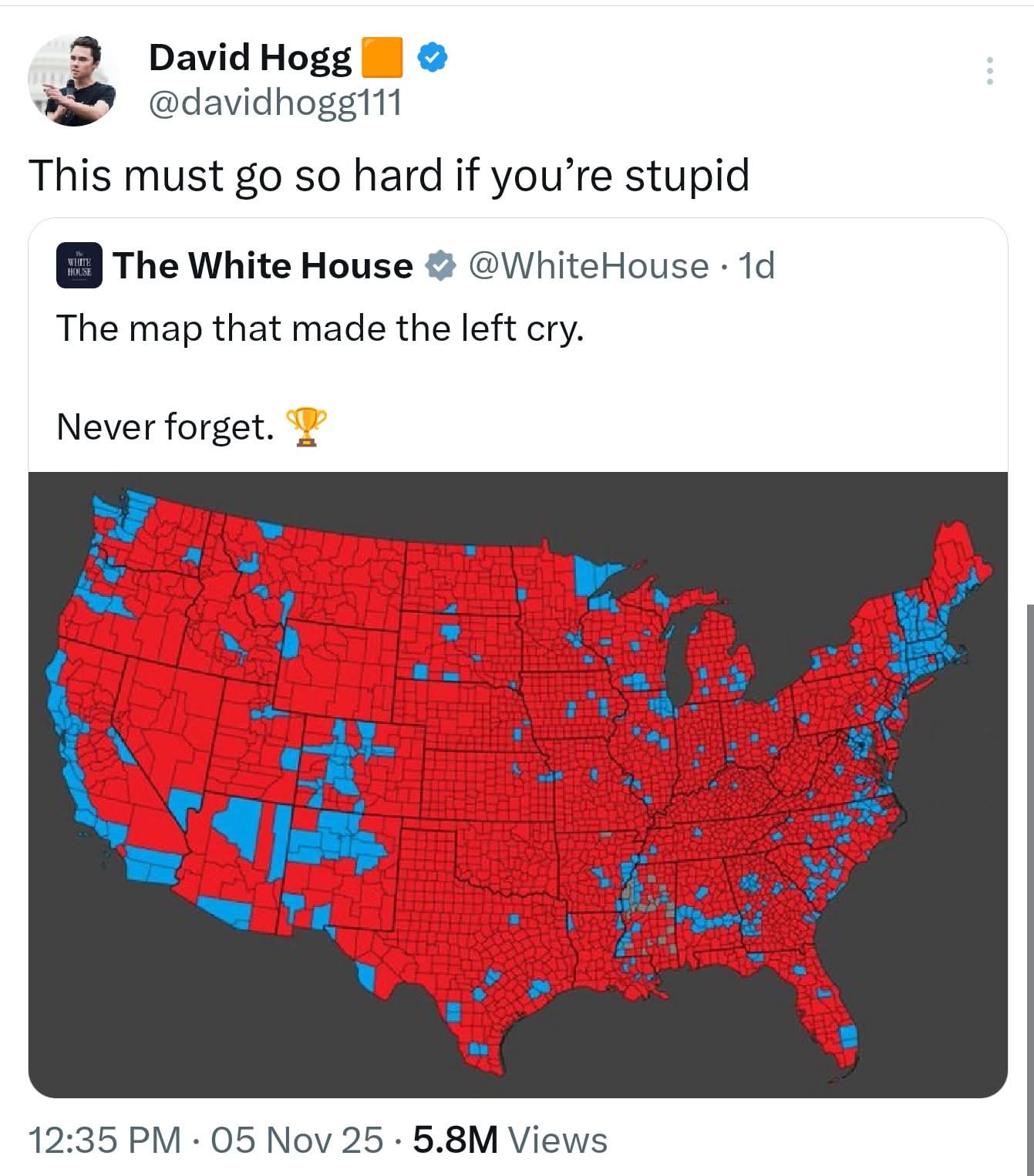Open the red and blue county map image
This screenshot has width=1034, height=1176.
(x=517, y=784)
